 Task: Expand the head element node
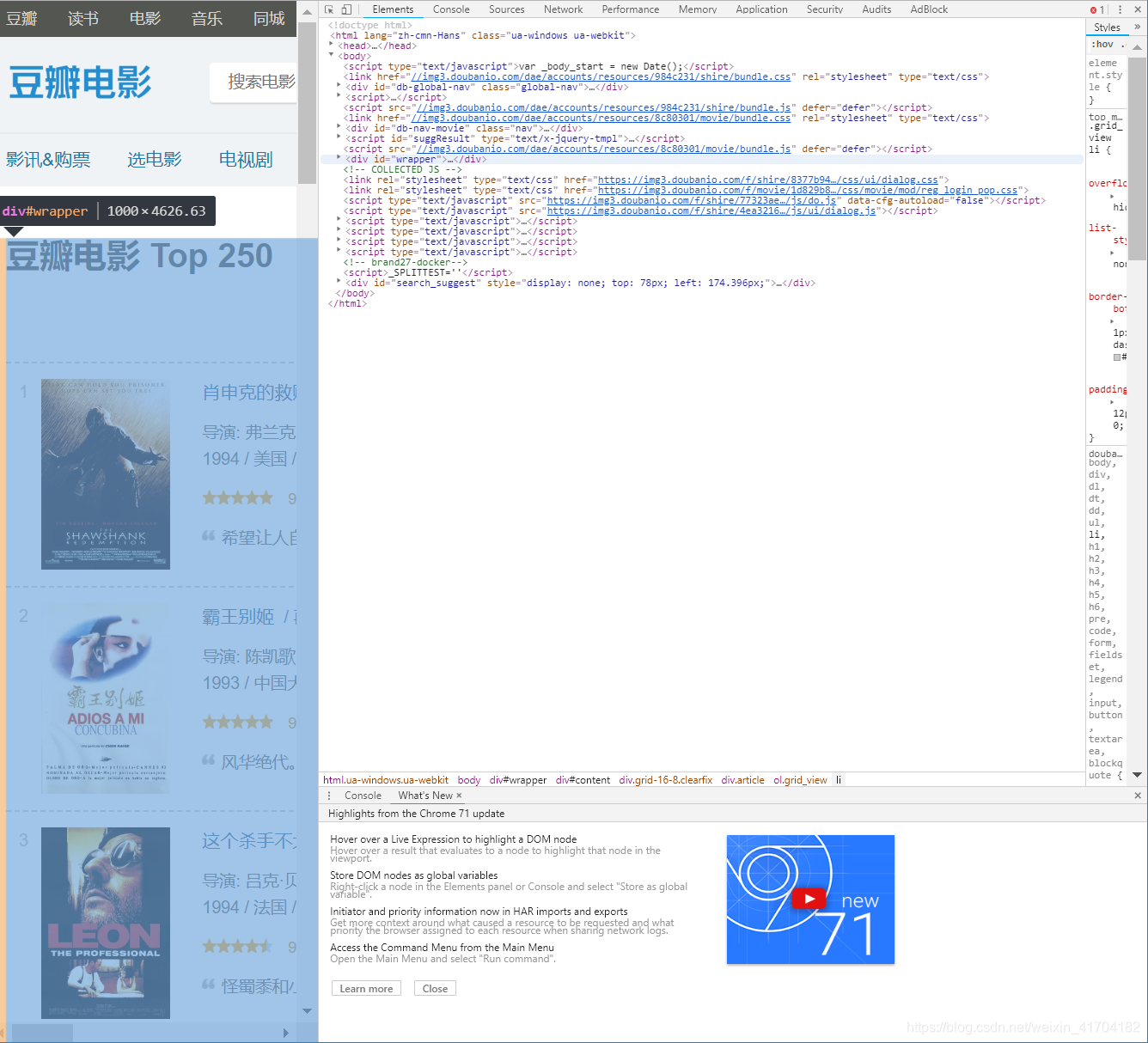tap(332, 46)
